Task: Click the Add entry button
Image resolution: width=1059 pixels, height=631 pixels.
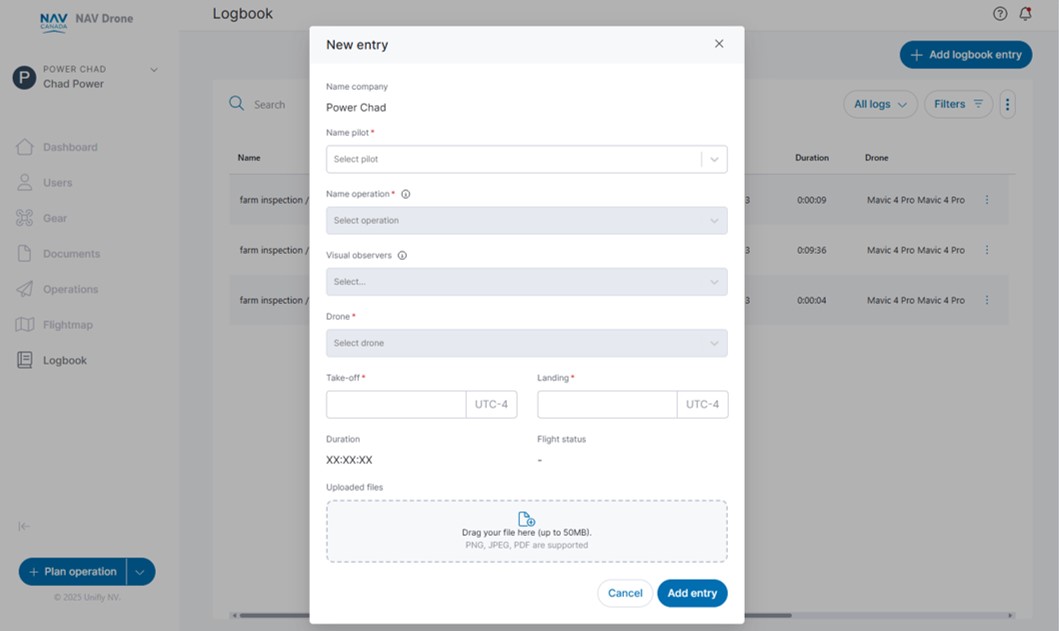Action: [692, 593]
